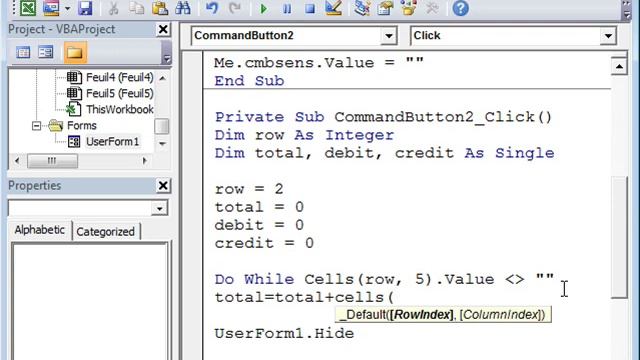Click the project tree scroll up arrow
The image size is (640, 360).
tap(162, 78)
